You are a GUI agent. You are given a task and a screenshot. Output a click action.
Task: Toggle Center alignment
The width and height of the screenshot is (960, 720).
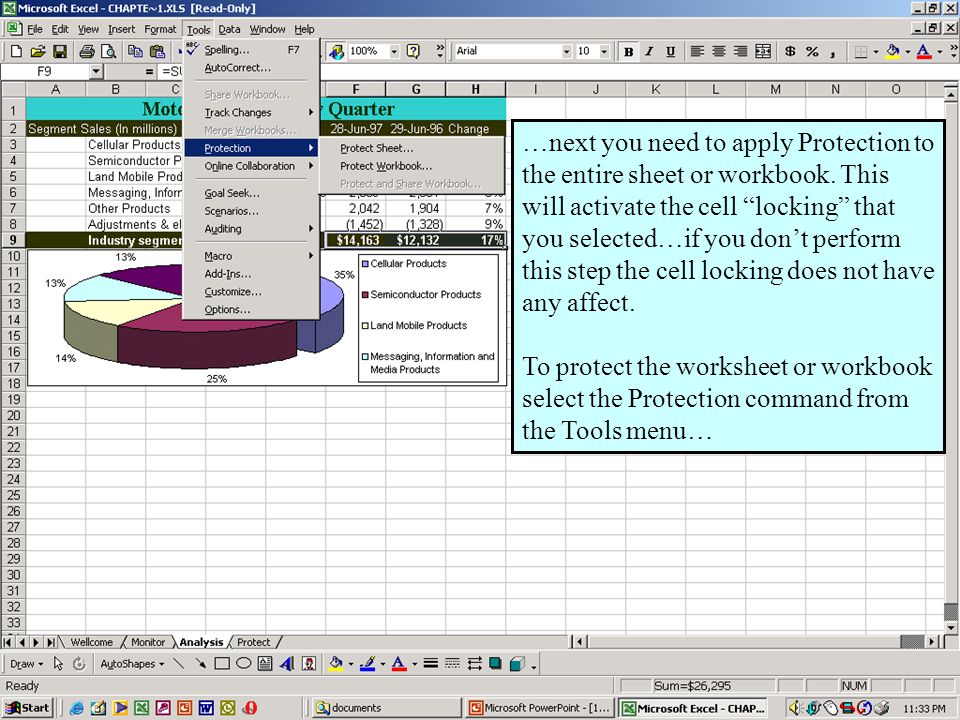pyautogui.click(x=719, y=51)
